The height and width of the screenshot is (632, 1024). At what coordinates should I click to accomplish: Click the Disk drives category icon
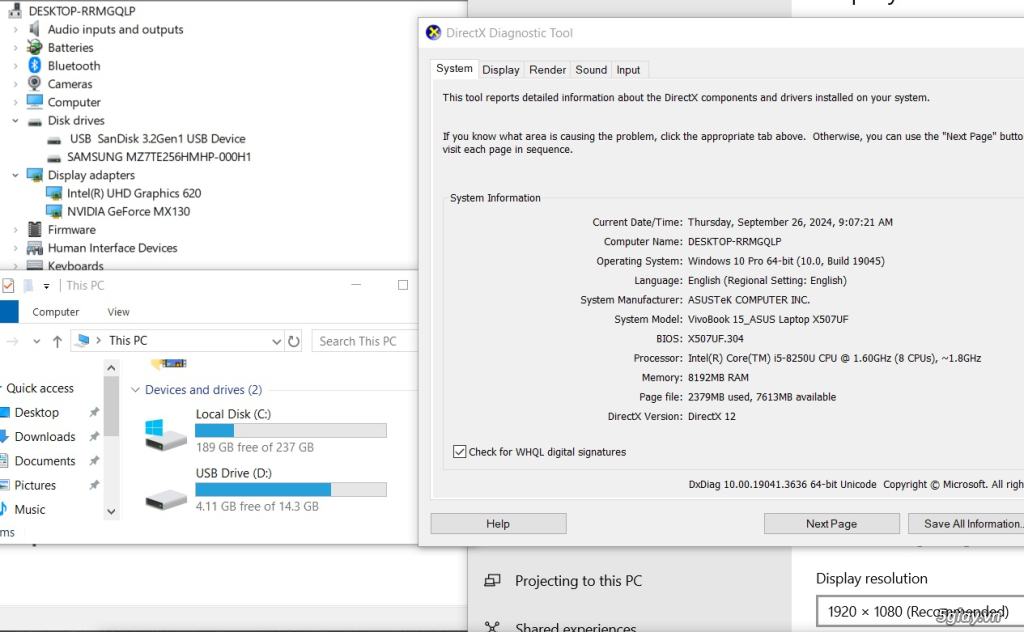click(x=35, y=121)
